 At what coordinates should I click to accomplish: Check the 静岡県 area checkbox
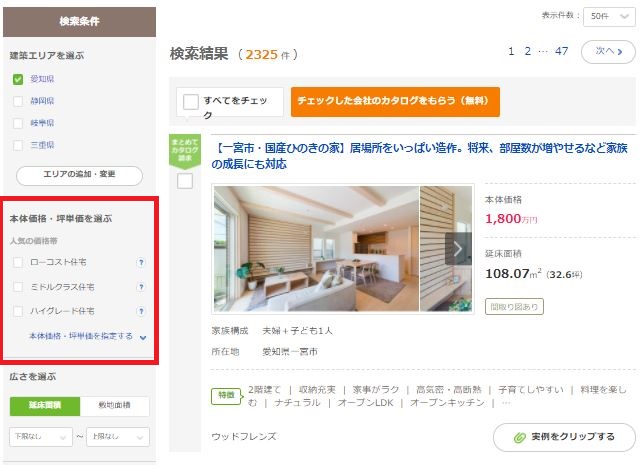[18, 101]
